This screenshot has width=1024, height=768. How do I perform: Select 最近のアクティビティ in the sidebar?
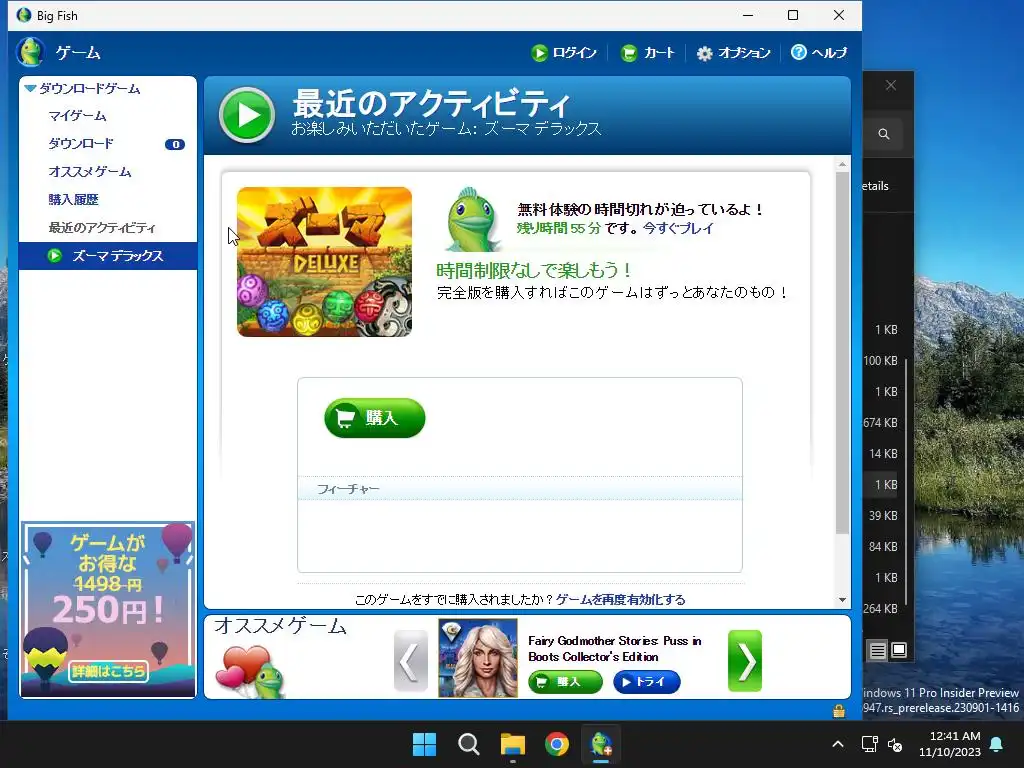click(x=102, y=228)
